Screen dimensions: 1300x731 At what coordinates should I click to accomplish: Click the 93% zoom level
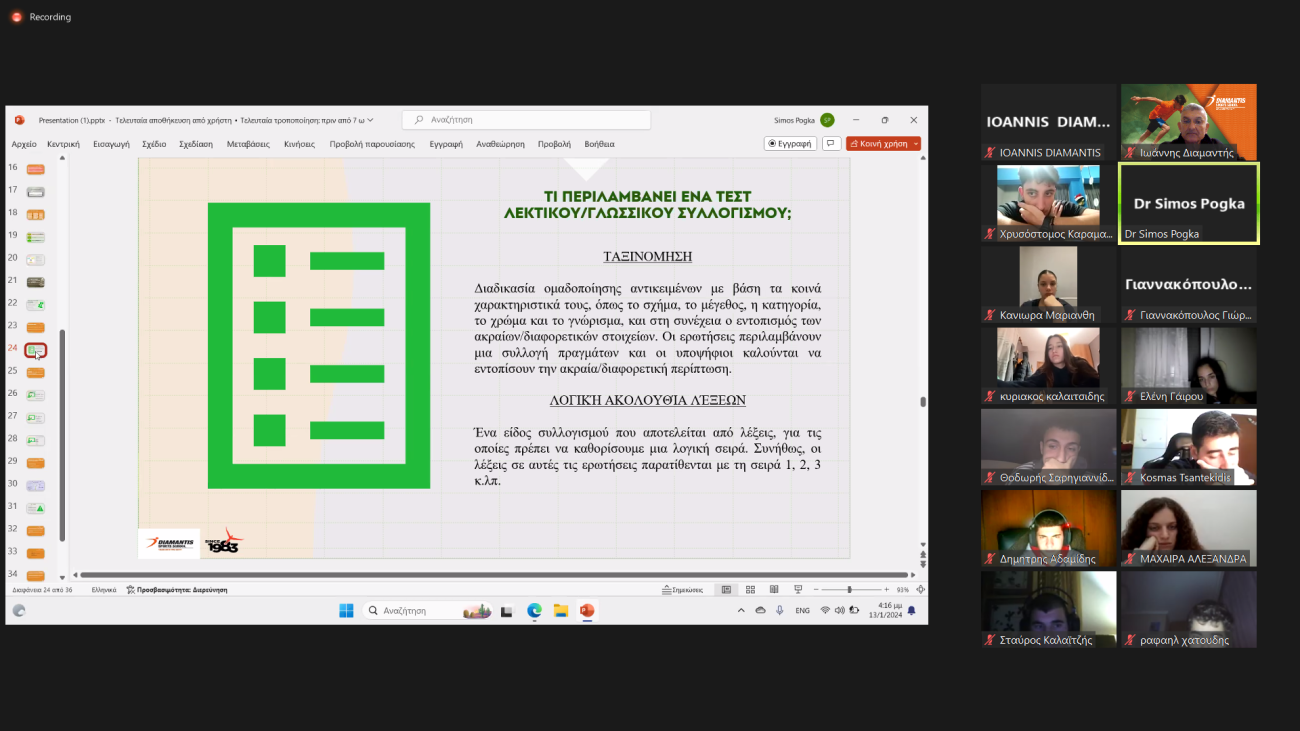click(x=903, y=590)
